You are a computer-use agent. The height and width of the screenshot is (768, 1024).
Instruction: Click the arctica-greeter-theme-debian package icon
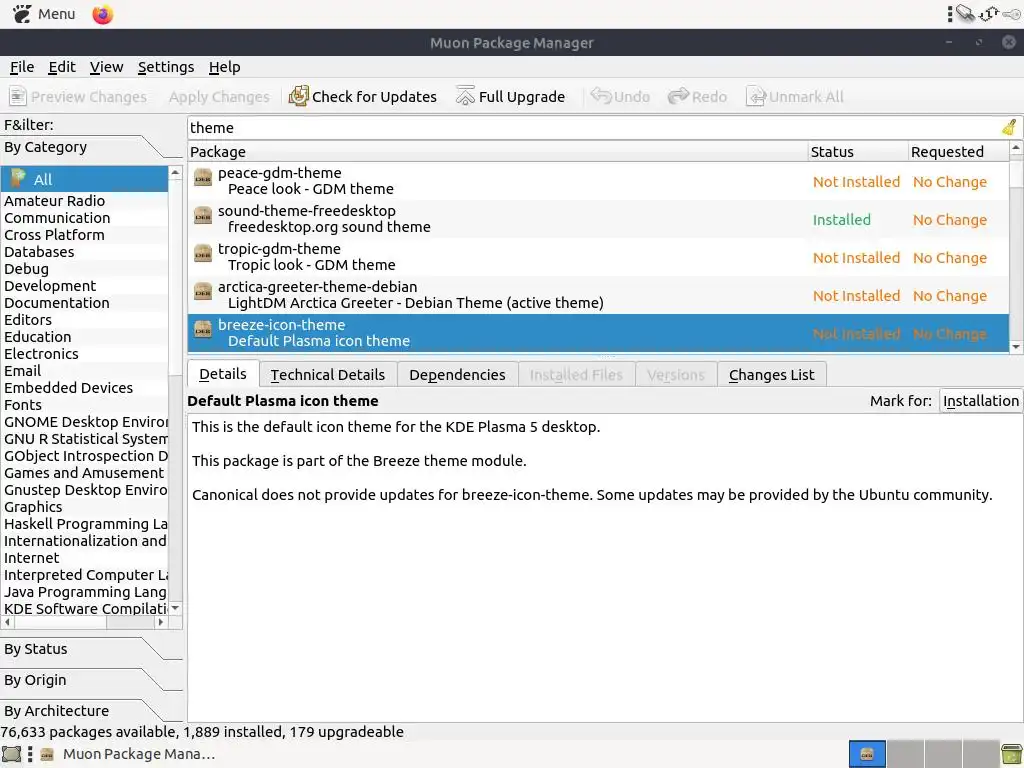203,291
